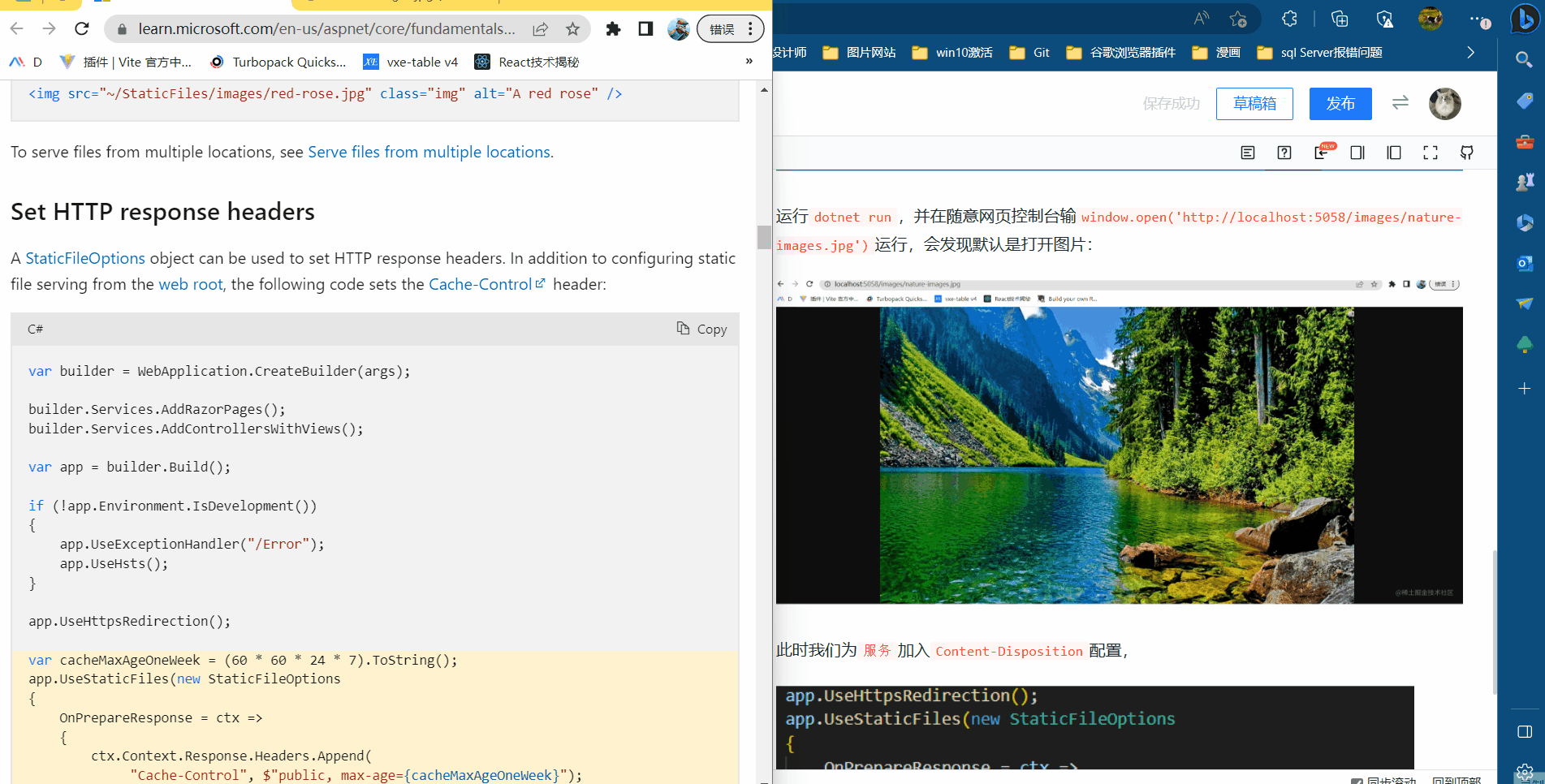
Task: Open the Git favorites folder
Action: pos(1029,53)
